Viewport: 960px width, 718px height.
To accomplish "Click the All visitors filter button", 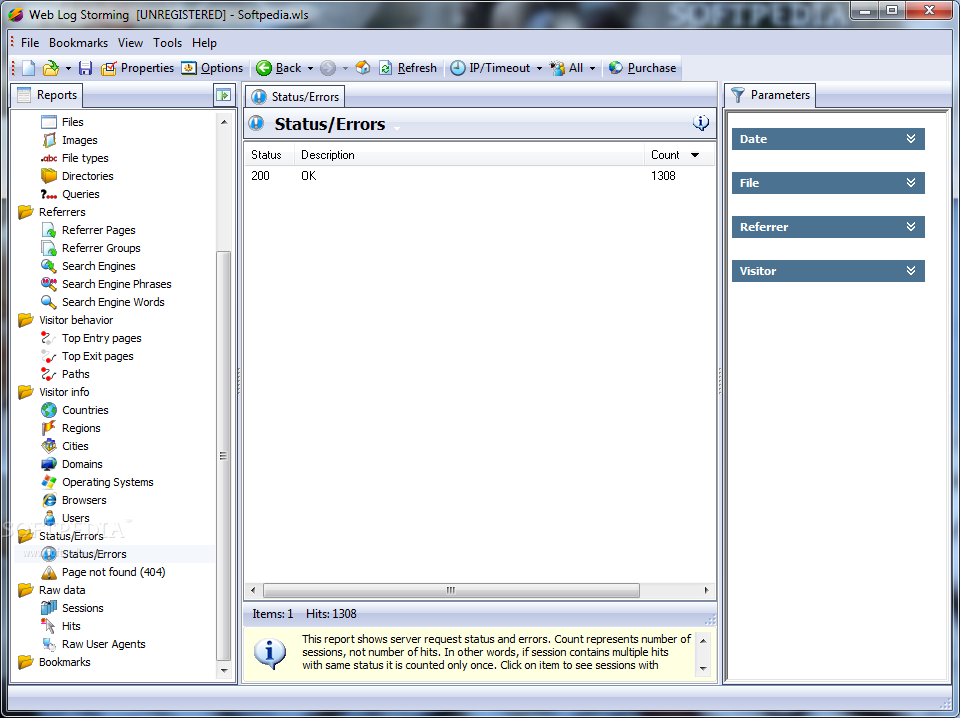I will pyautogui.click(x=567, y=68).
